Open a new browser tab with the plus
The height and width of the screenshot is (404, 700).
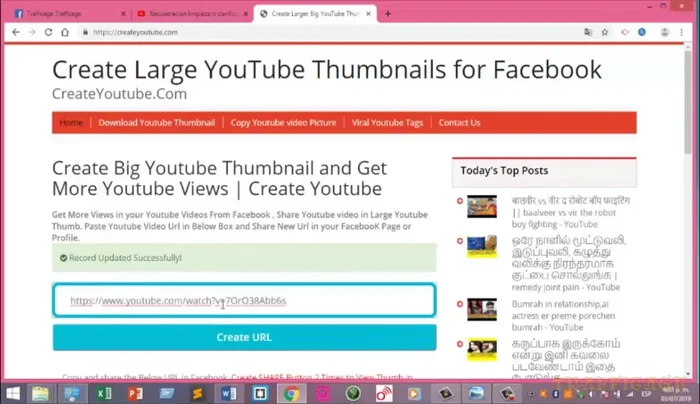[x=388, y=14]
